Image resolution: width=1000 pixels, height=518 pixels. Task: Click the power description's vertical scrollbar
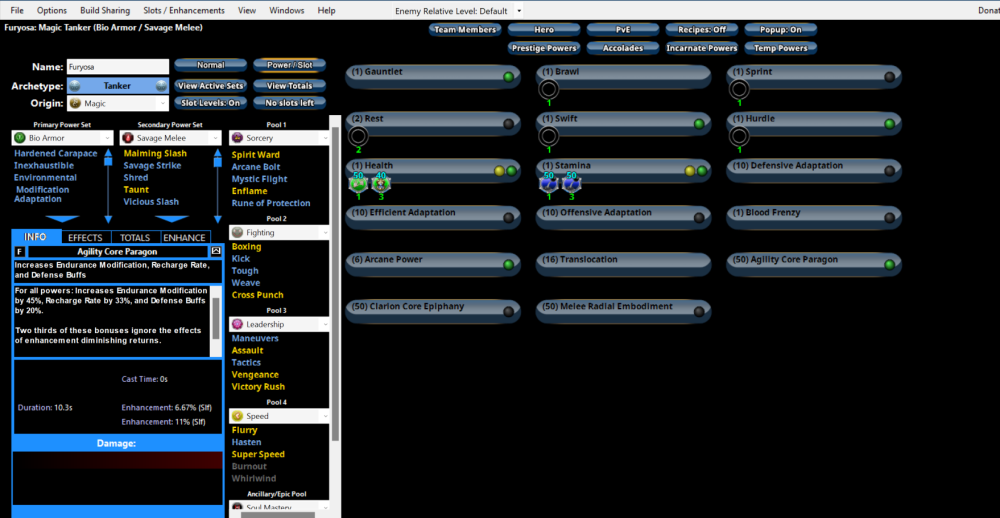[x=217, y=320]
